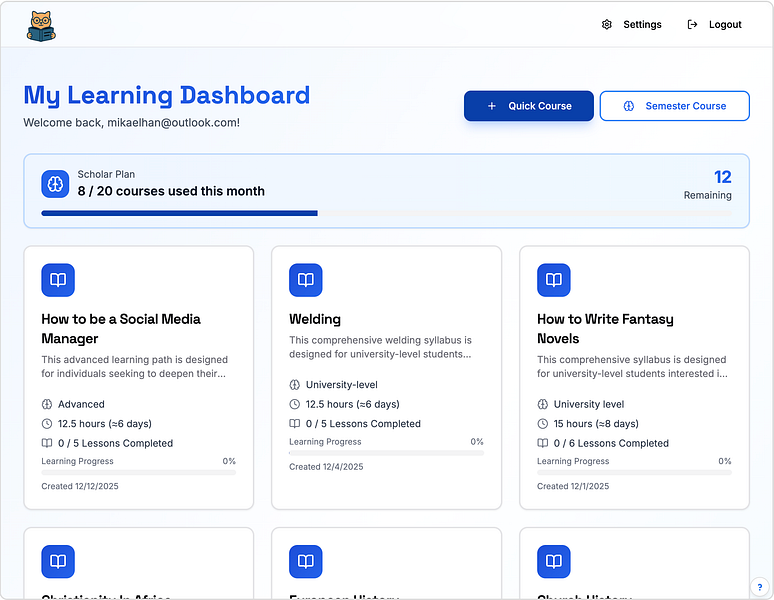
Task: Click 0 / 6 Lessons Completed text
Action: click(x=611, y=443)
